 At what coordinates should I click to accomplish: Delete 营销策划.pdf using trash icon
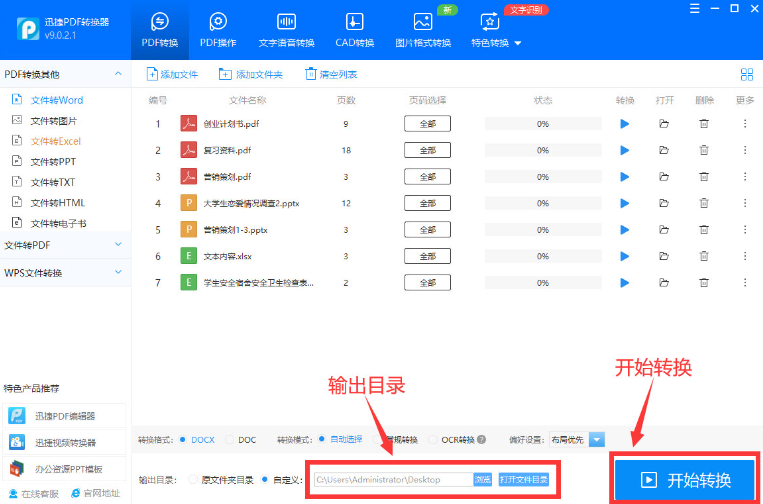704,177
